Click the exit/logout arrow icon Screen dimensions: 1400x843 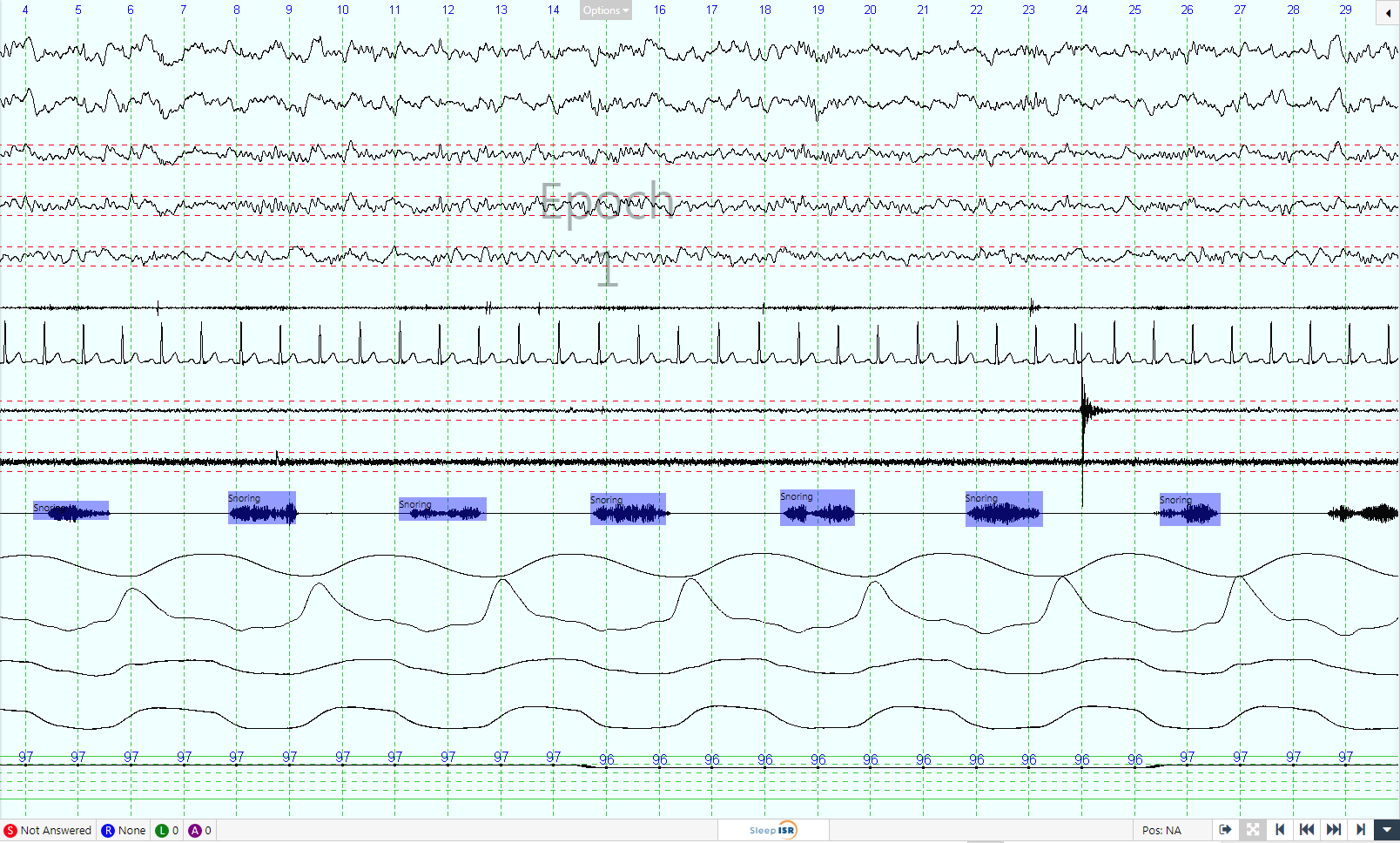pos(1225,830)
